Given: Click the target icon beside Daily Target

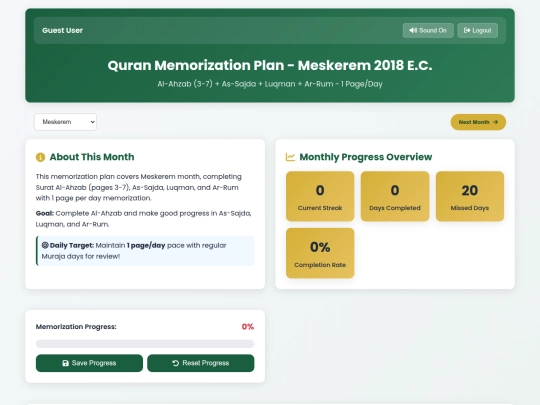Looking at the screenshot, I should point(45,245).
